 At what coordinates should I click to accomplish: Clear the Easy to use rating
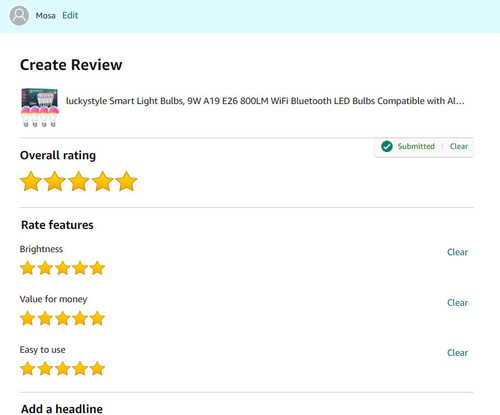point(457,353)
